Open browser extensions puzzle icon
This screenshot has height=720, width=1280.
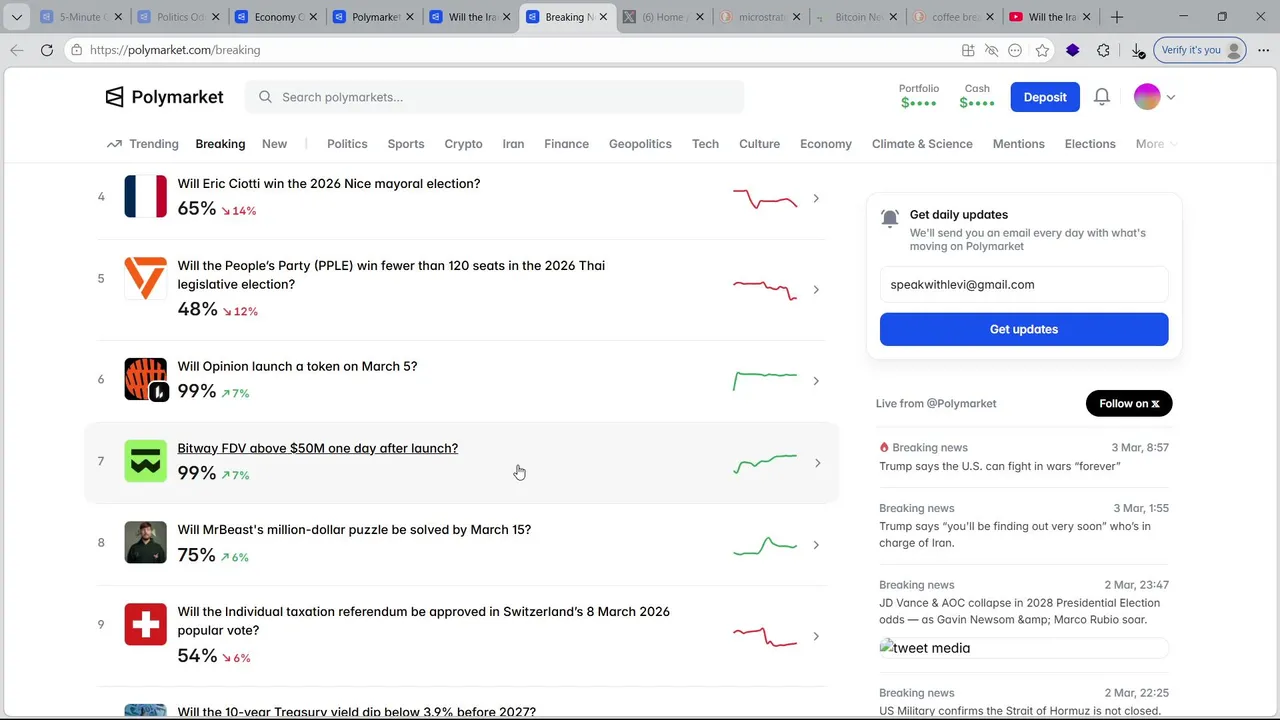(x=1103, y=50)
